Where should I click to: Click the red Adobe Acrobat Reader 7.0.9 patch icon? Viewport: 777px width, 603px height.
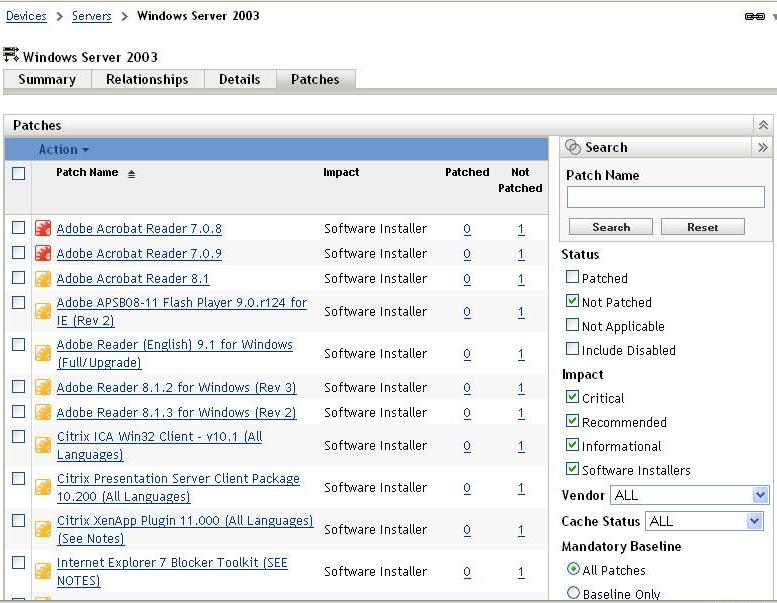pyautogui.click(x=43, y=253)
